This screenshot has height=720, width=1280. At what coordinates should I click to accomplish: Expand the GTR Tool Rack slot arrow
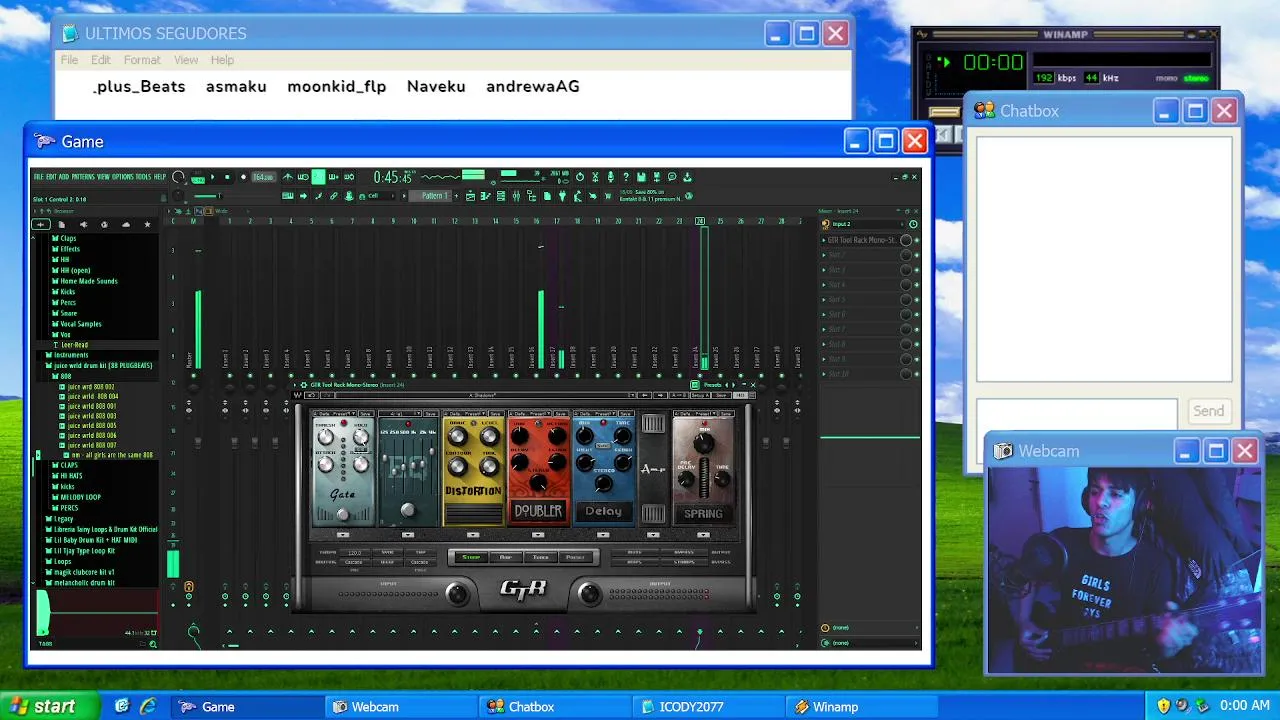(x=824, y=240)
